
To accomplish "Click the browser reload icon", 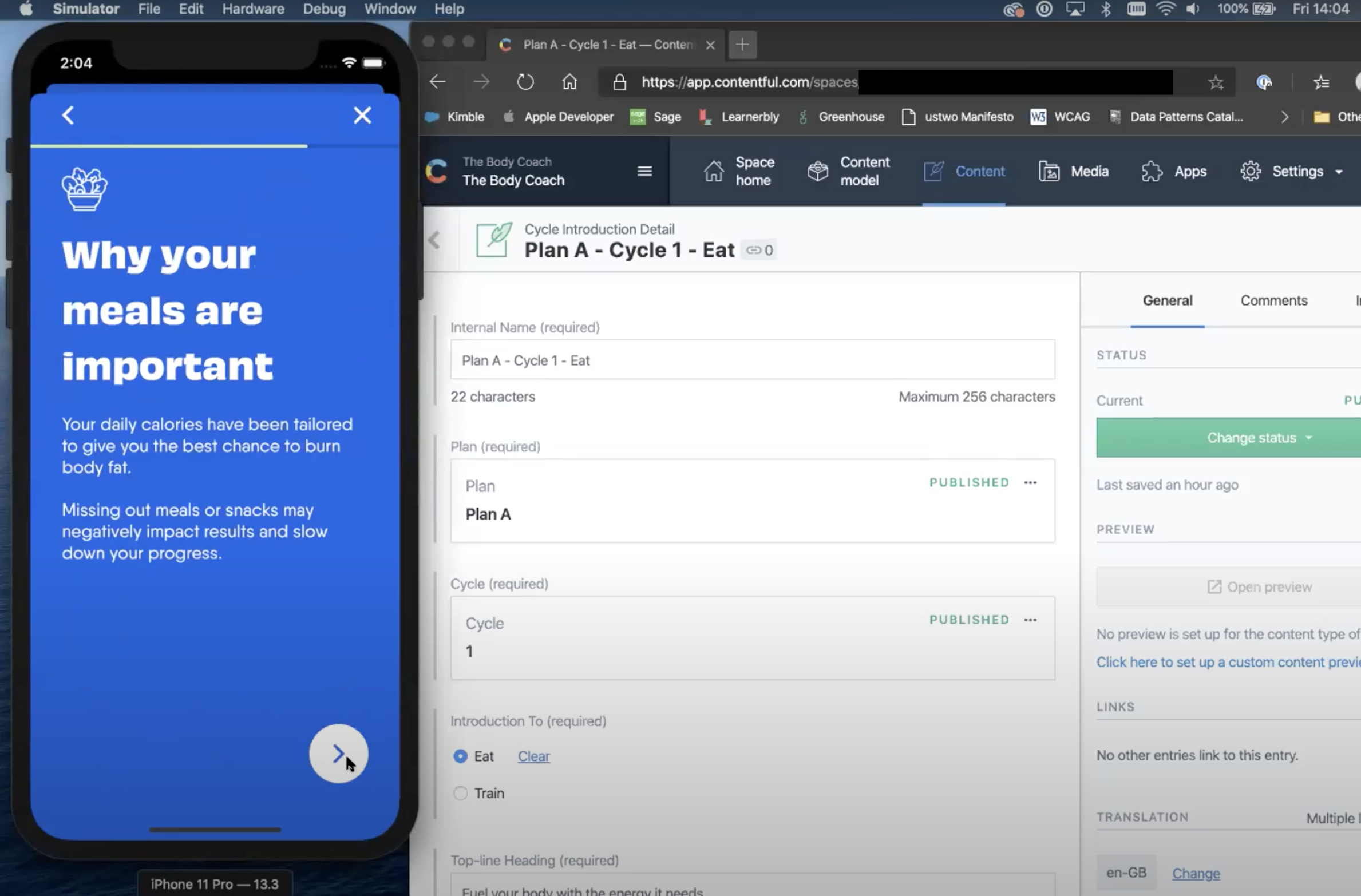I will point(525,82).
